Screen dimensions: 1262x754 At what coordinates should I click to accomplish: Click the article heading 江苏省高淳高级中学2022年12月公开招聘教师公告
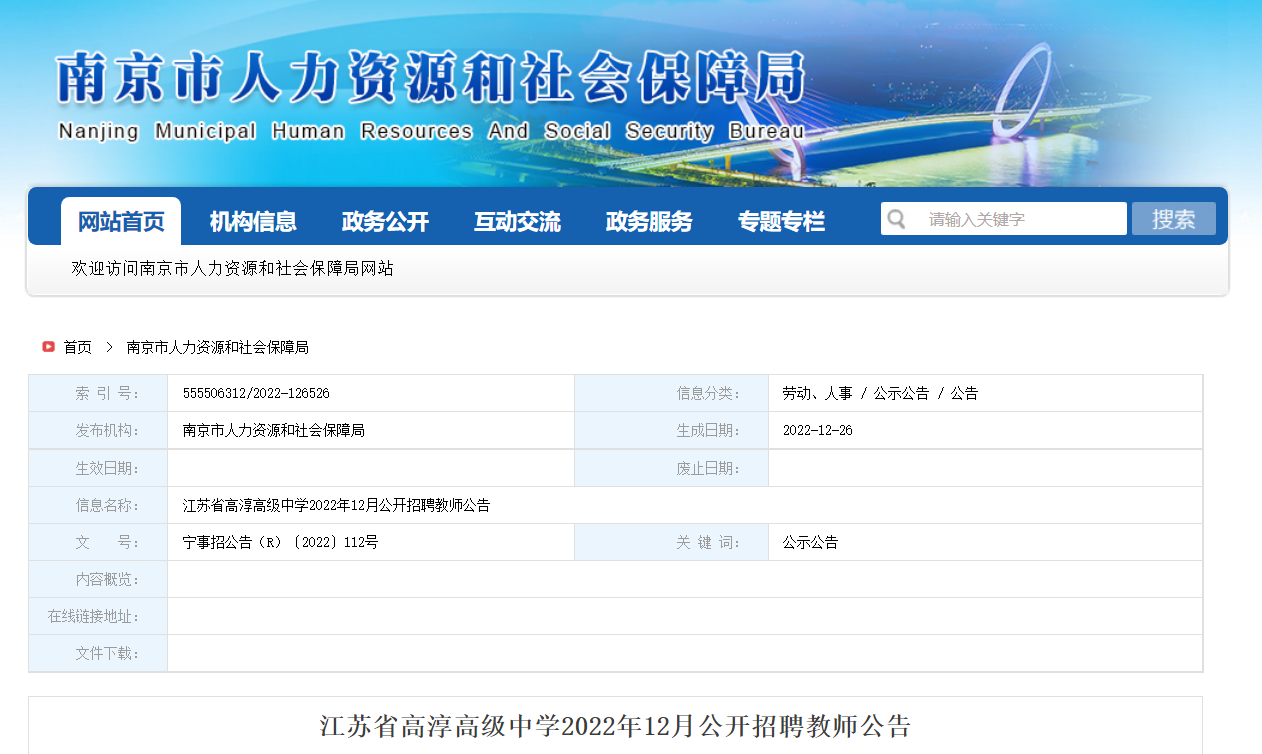pyautogui.click(x=615, y=725)
